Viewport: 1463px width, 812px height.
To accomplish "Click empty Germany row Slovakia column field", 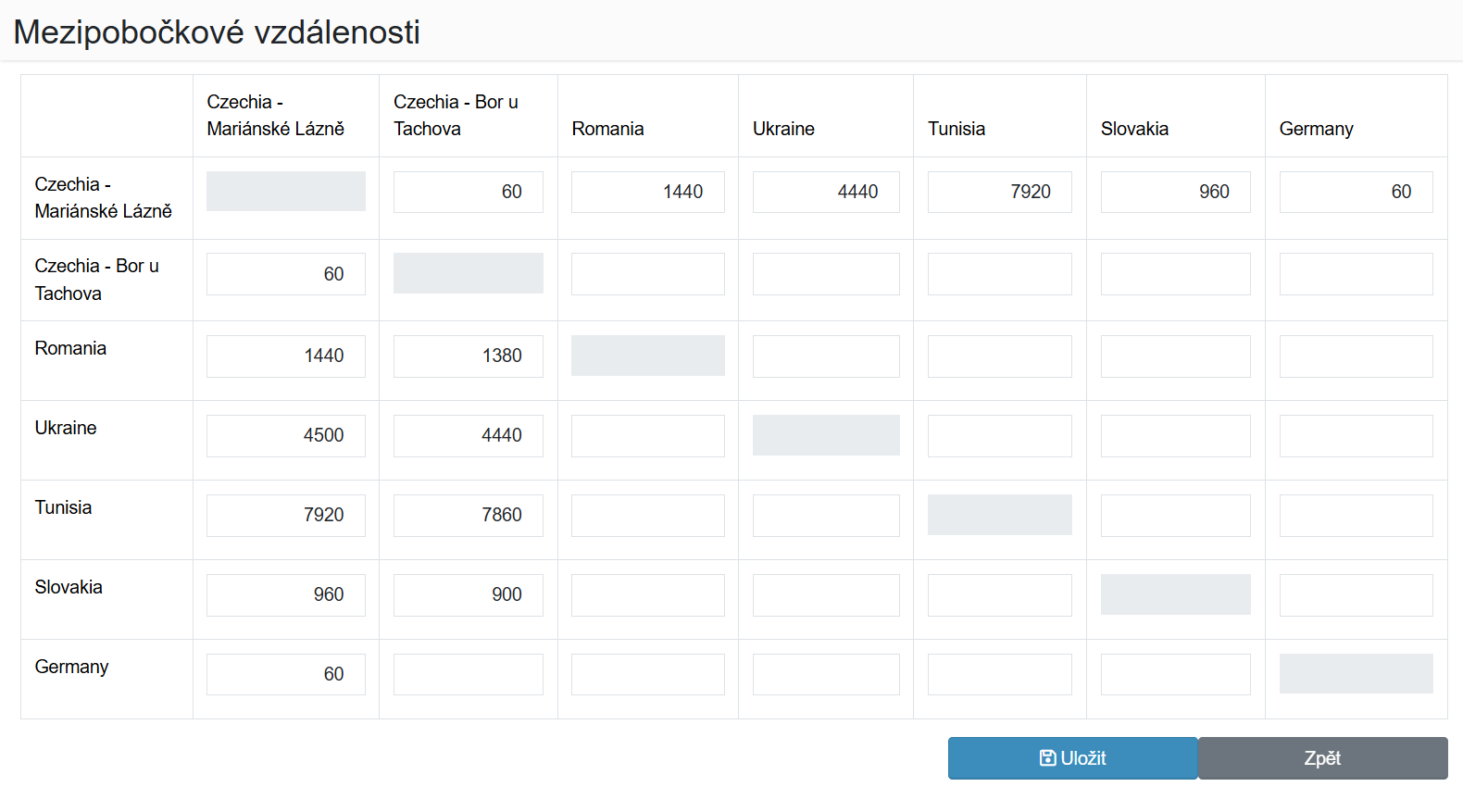I will 1176,674.
